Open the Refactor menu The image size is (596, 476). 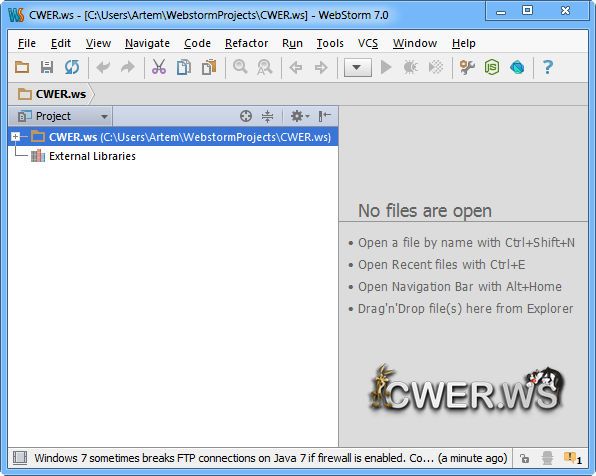pyautogui.click(x=246, y=43)
